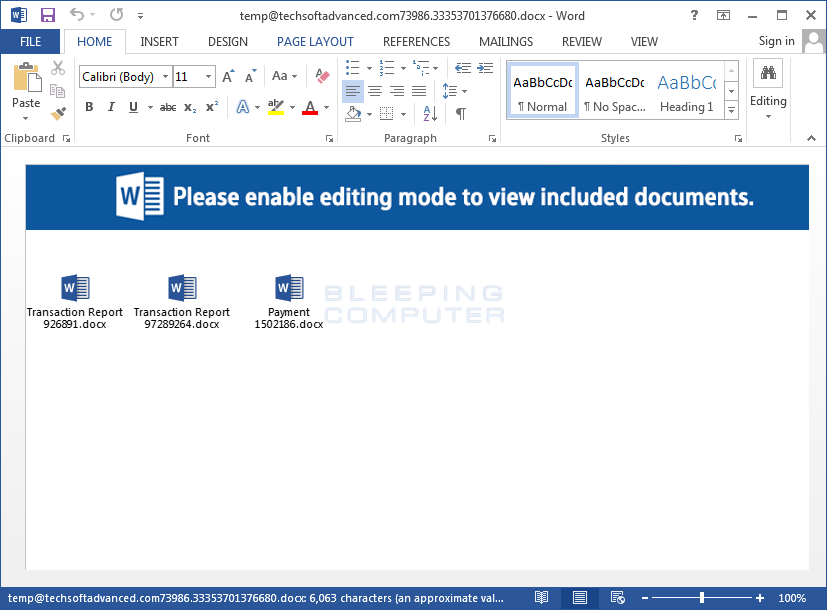Screen dimensions: 827x610
Task: Toggle Bold formatting
Action: click(x=89, y=107)
